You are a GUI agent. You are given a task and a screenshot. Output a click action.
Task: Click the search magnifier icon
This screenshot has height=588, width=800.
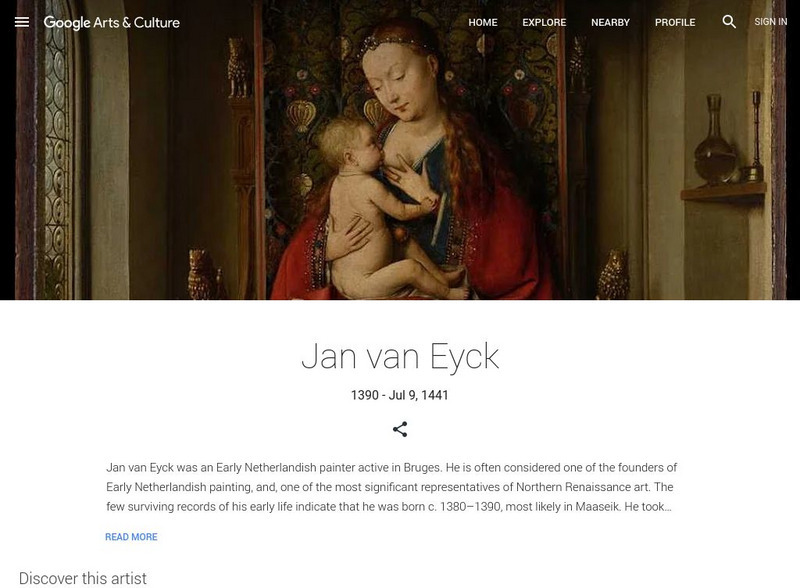click(x=729, y=21)
